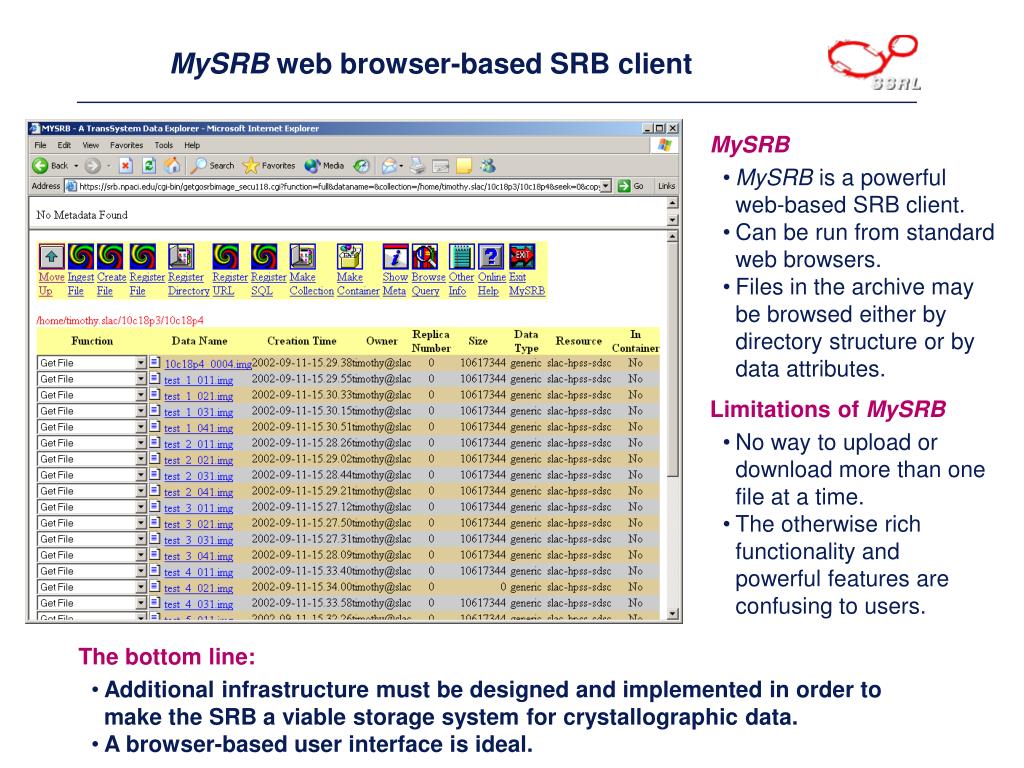Image resolution: width=1024 pixels, height=768 pixels.
Task: Click the Home button in the toolbar
Action: [x=172, y=166]
